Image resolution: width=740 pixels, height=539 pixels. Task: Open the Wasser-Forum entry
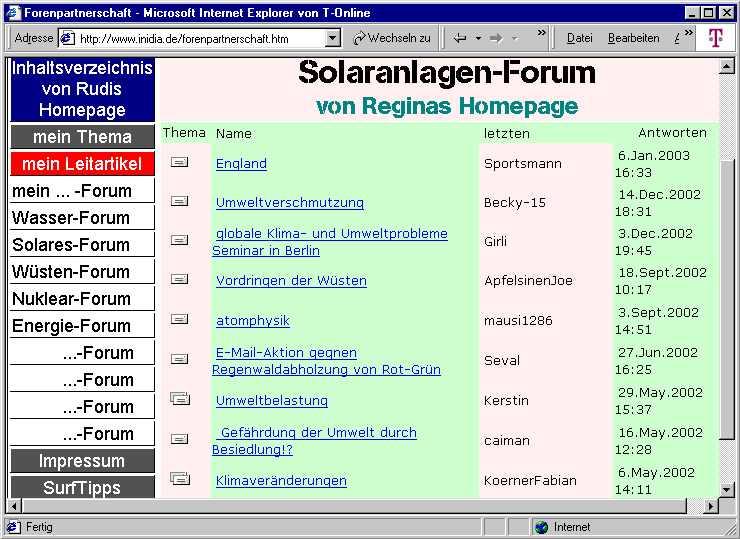[x=82, y=218]
